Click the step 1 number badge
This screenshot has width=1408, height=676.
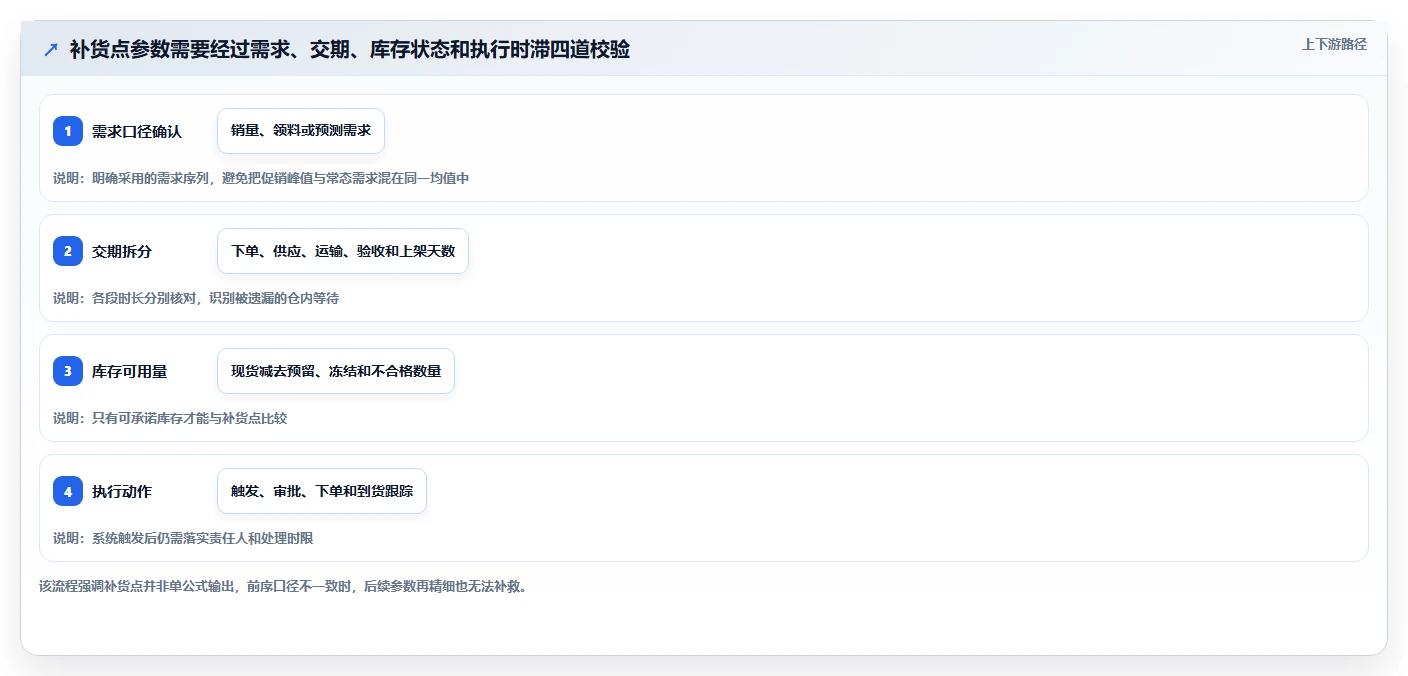[x=68, y=131]
